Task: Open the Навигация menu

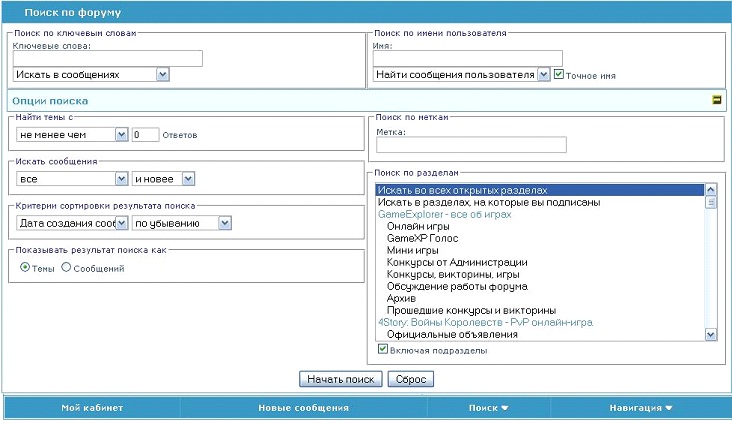Action: click(x=640, y=408)
